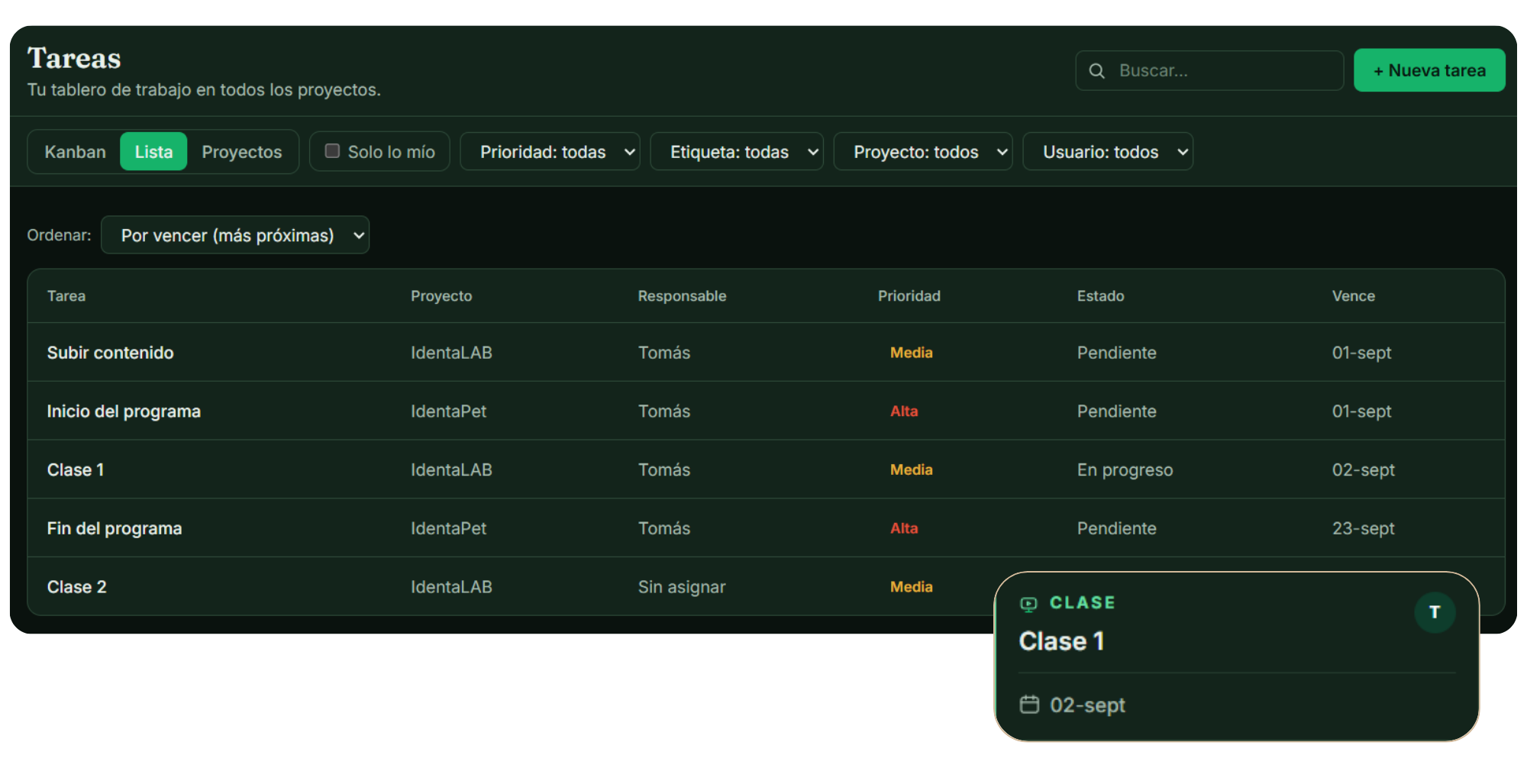1527x784 pixels.
Task: Click the Alta priority of Inicio del programa
Action: [904, 411]
